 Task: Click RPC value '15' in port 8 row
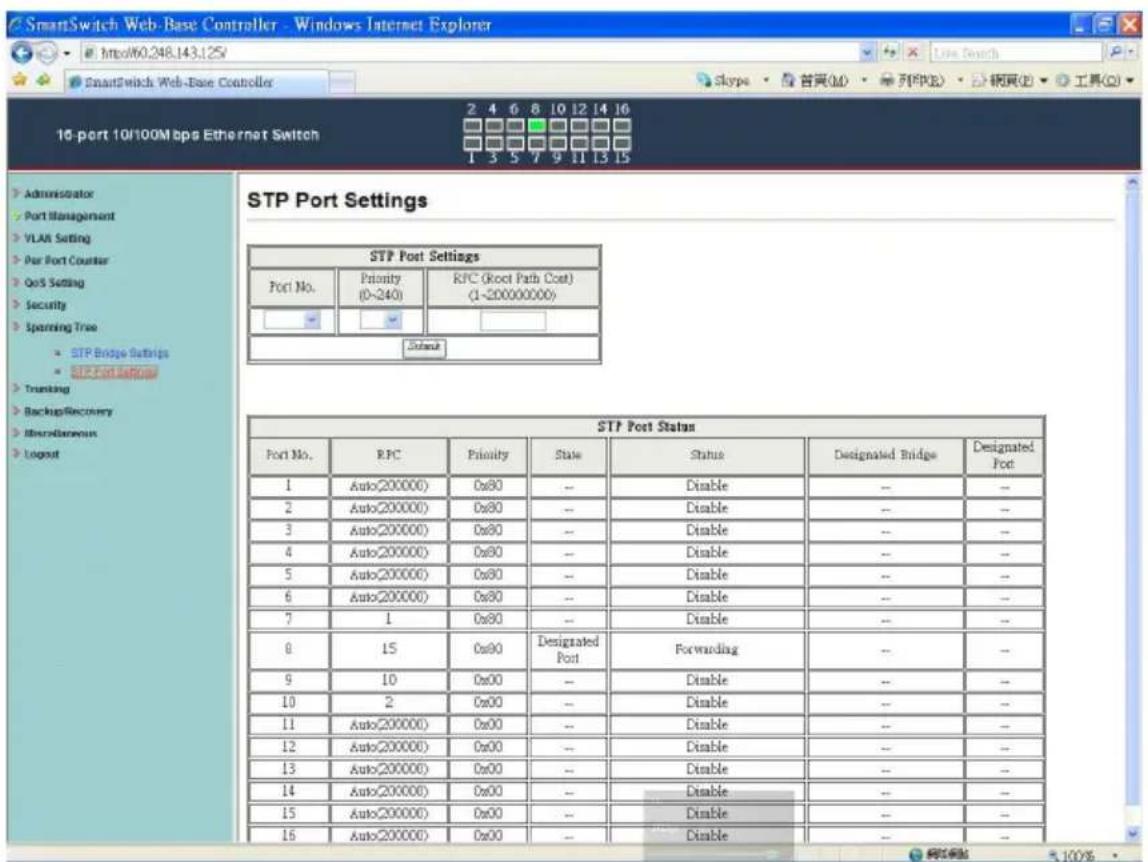pos(389,649)
